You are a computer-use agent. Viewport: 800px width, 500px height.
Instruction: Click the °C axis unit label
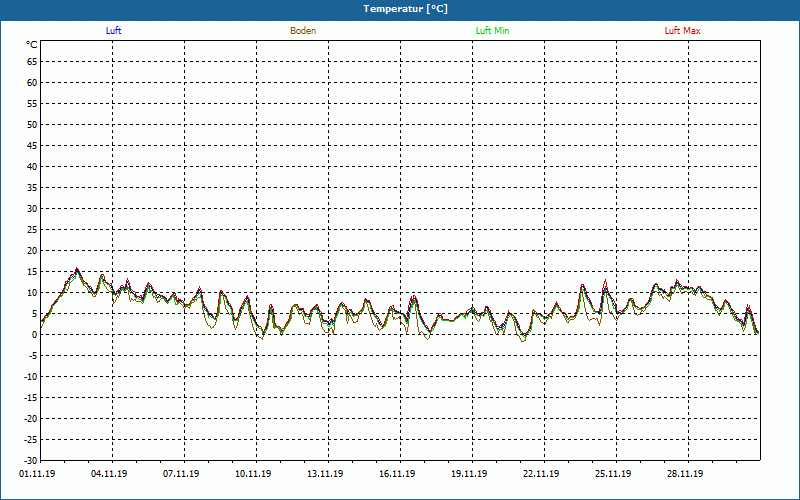pyautogui.click(x=32, y=45)
